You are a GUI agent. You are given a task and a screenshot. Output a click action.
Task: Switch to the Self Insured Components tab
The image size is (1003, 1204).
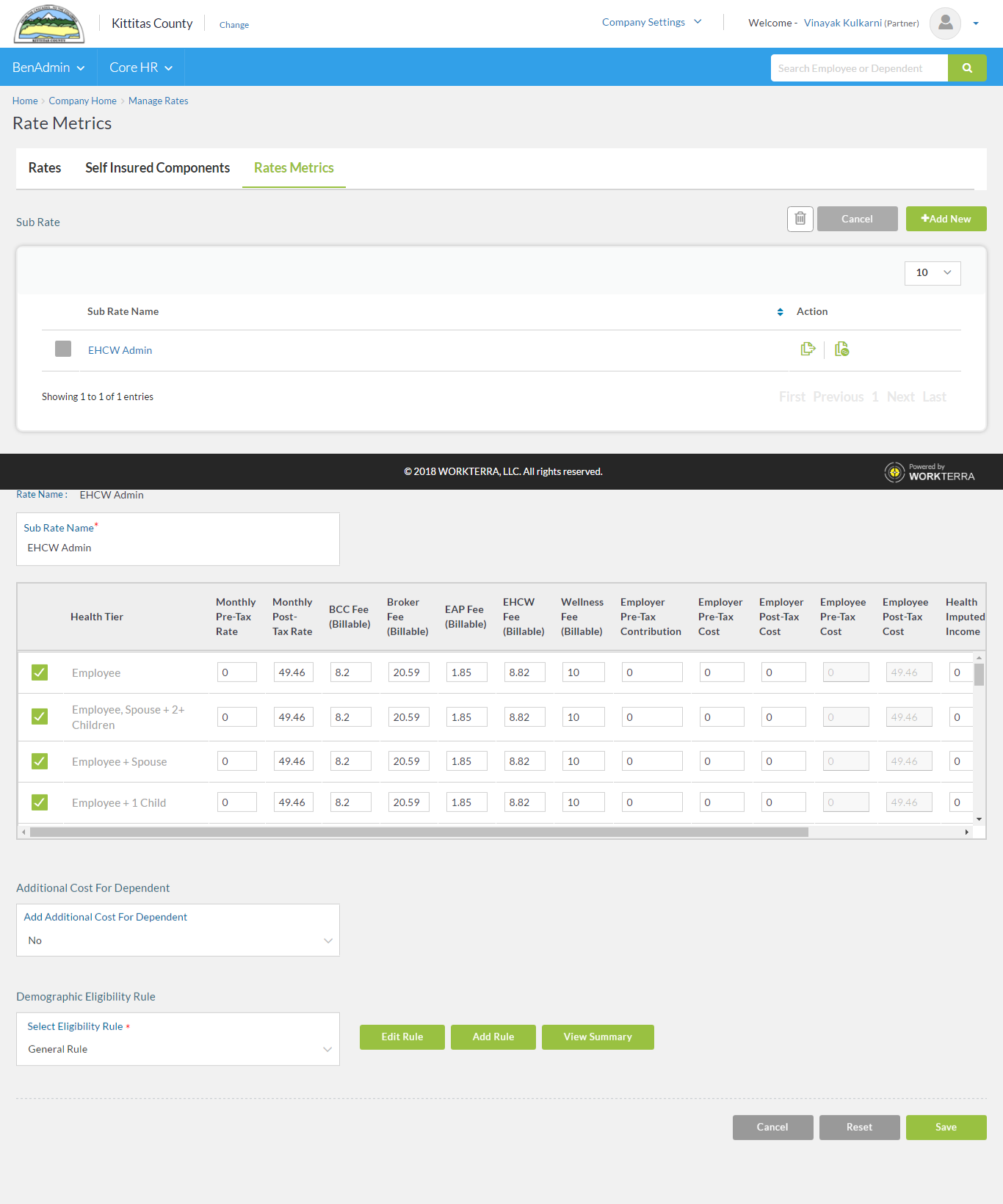[157, 168]
